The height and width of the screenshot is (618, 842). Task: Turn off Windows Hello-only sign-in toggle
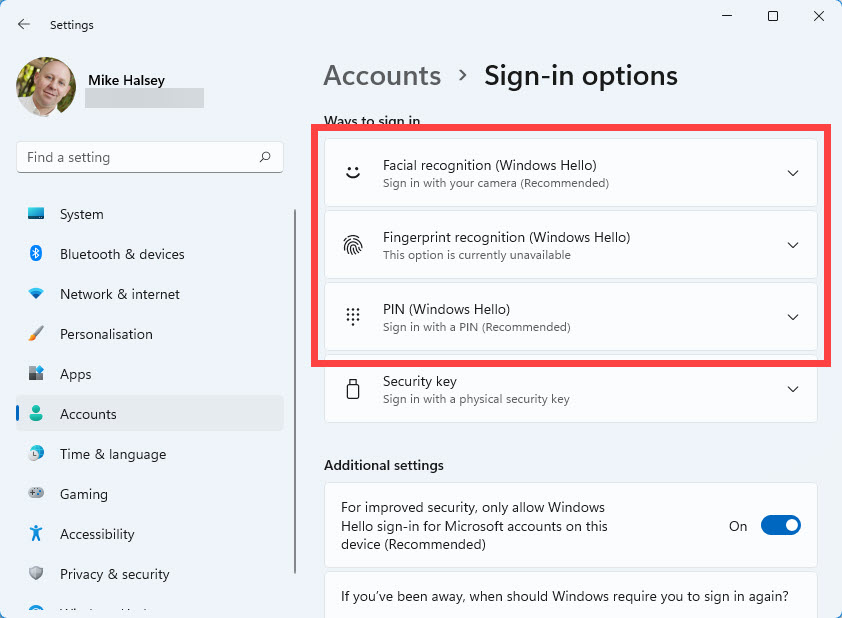point(780,526)
